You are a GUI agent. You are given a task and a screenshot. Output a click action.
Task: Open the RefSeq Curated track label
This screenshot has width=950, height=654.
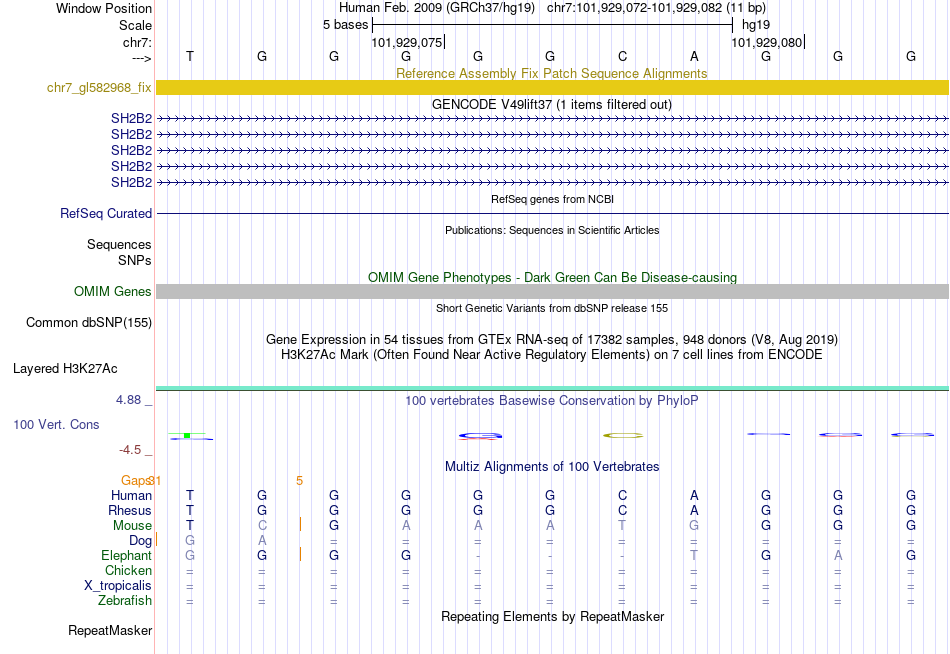pyautogui.click(x=105, y=213)
